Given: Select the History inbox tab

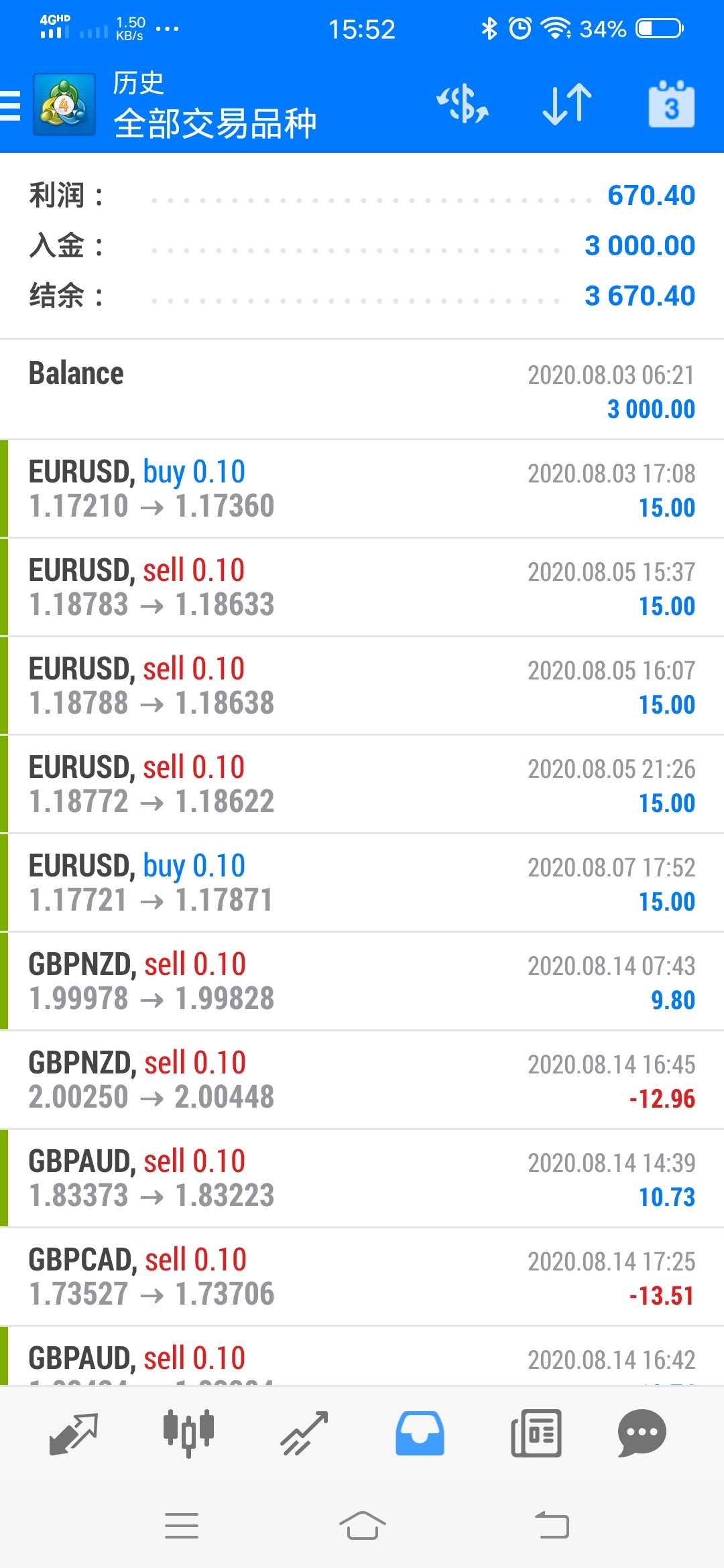Looking at the screenshot, I should click(x=420, y=1434).
